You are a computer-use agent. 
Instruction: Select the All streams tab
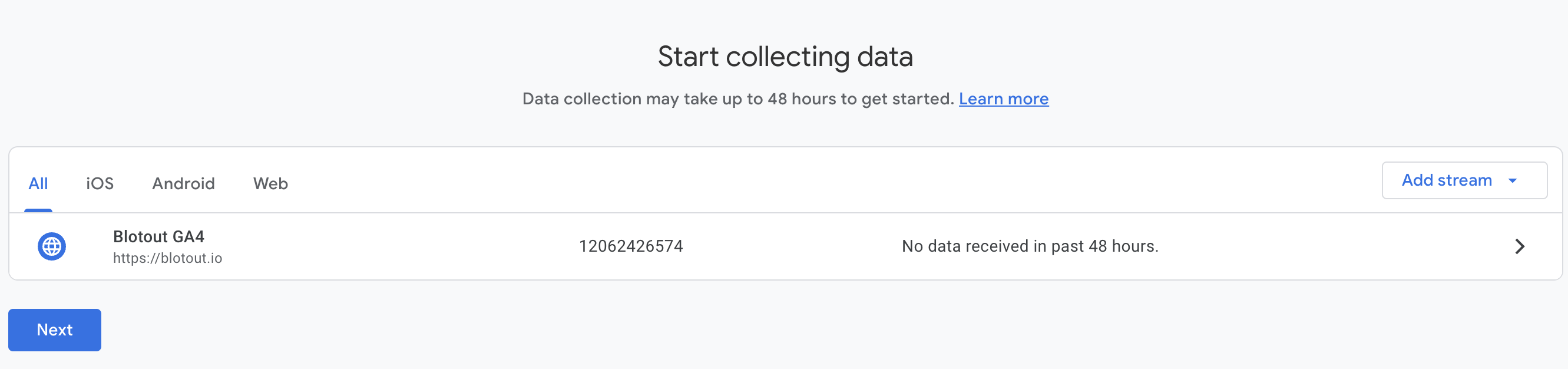coord(38,183)
